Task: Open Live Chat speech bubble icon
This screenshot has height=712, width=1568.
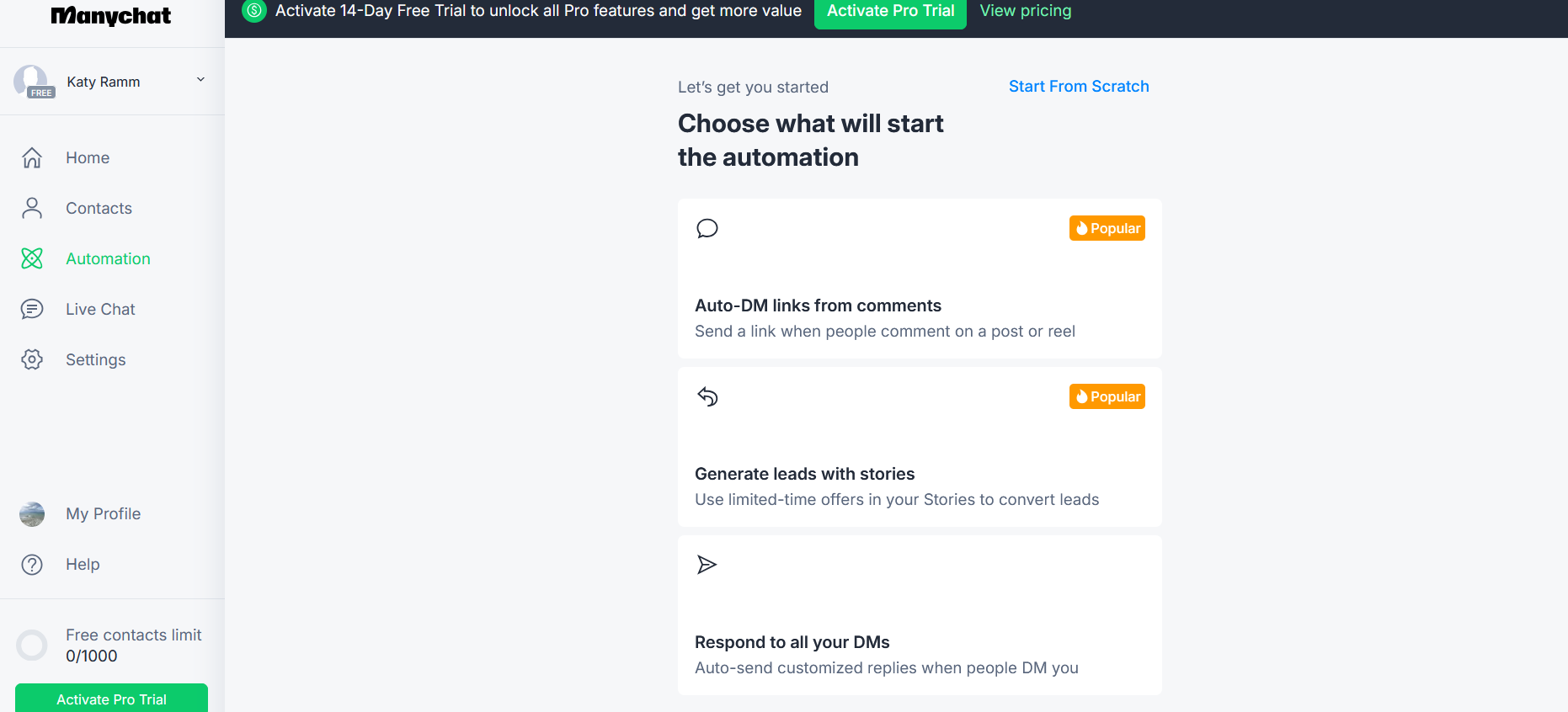Action: (x=32, y=309)
